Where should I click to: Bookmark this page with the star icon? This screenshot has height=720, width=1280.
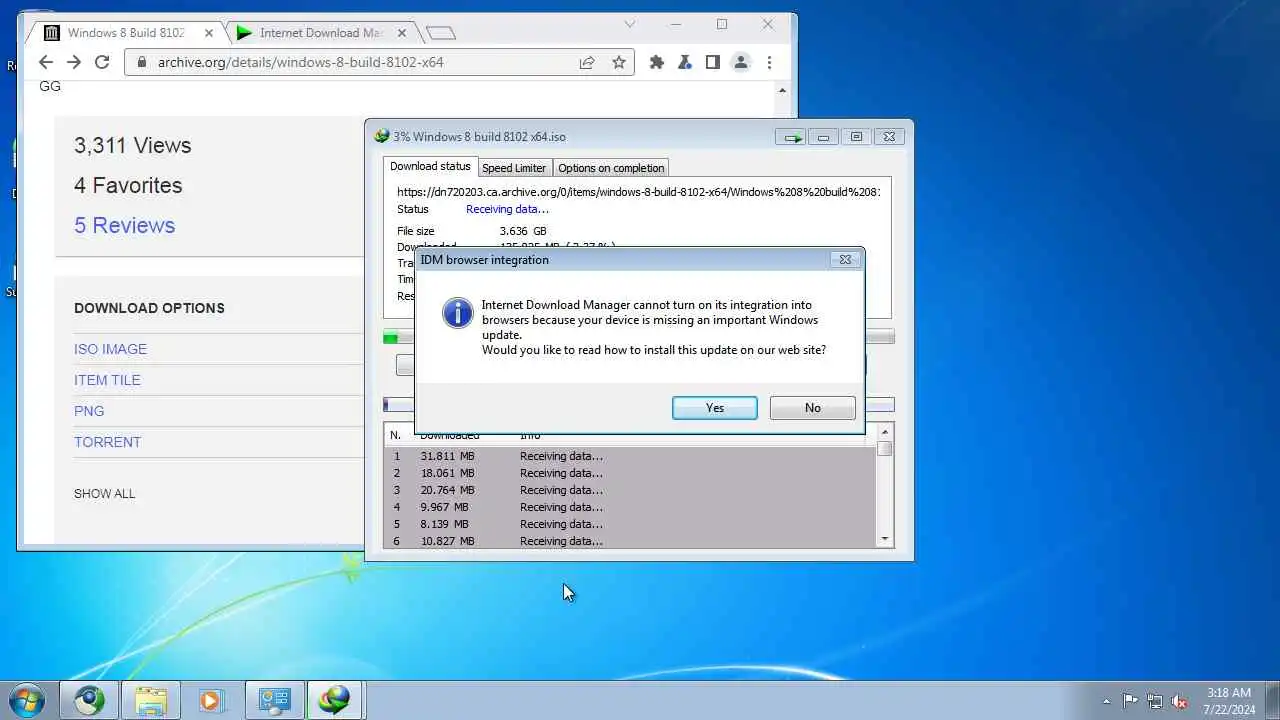(x=619, y=62)
